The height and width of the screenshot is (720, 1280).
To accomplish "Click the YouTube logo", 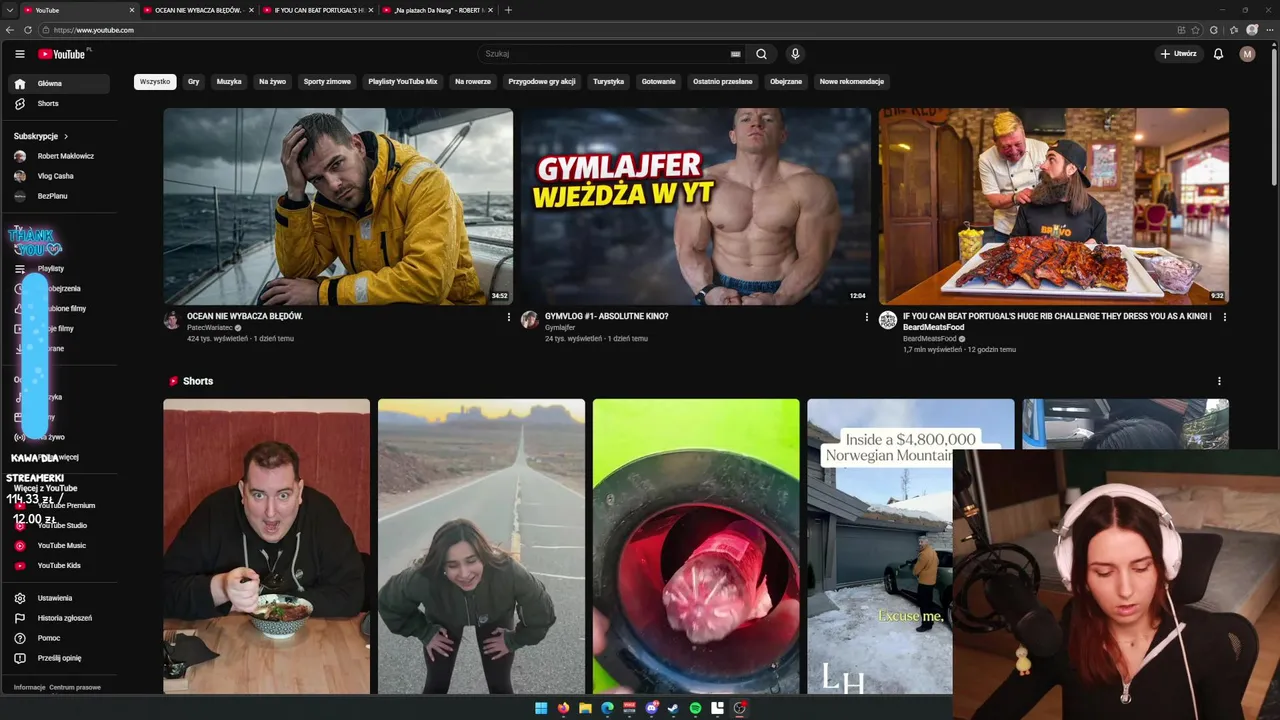I will click(62, 54).
